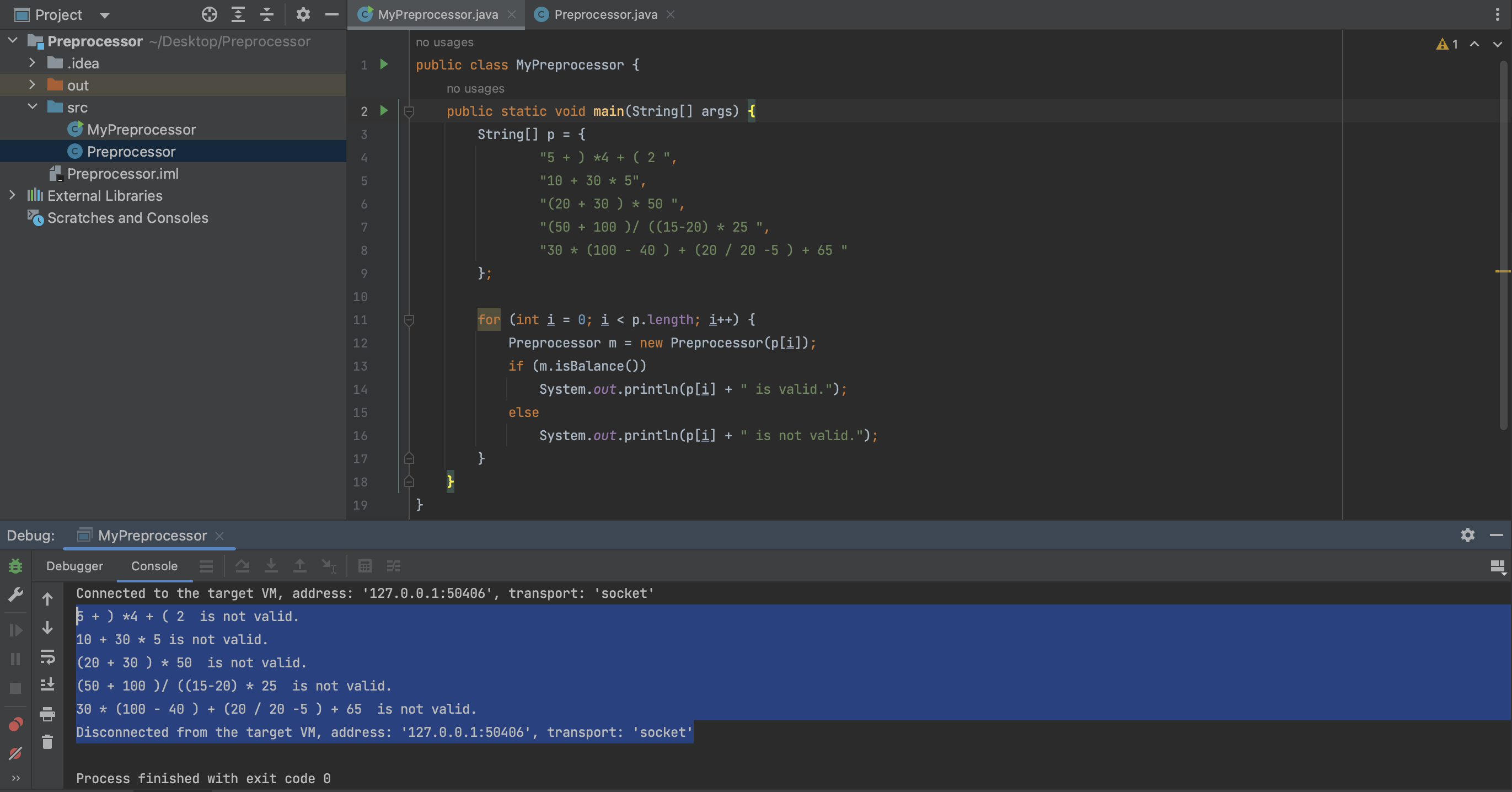Open editor tabs more options menu
Viewport: 1512px width, 792px height.
tap(1497, 15)
